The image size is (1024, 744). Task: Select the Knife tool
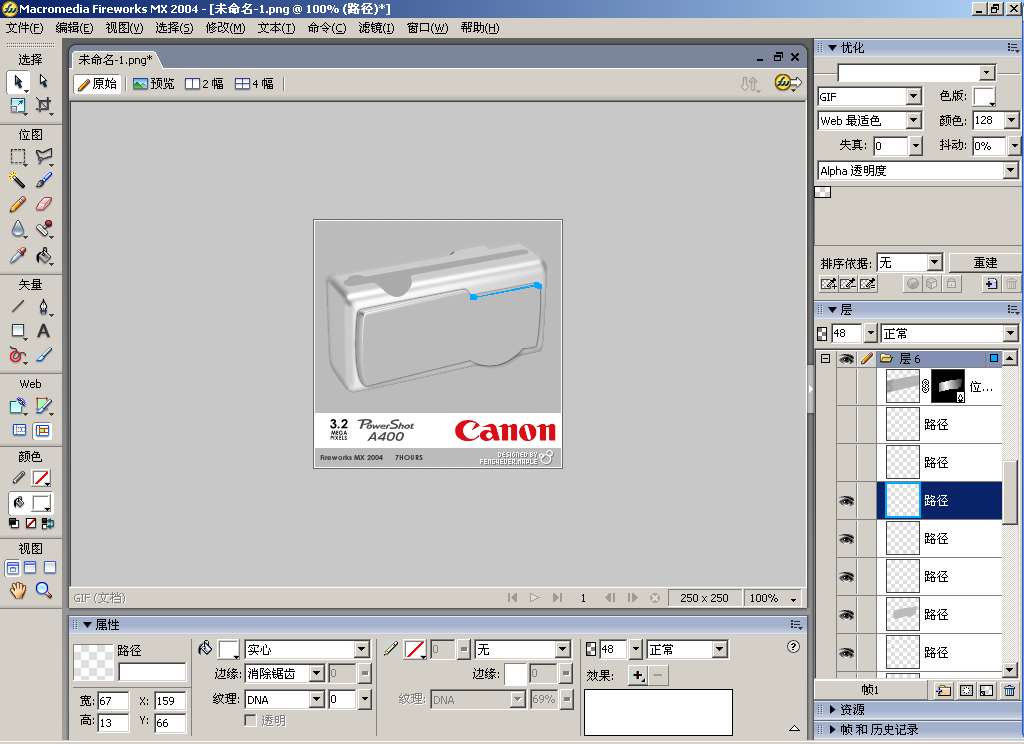[x=43, y=355]
